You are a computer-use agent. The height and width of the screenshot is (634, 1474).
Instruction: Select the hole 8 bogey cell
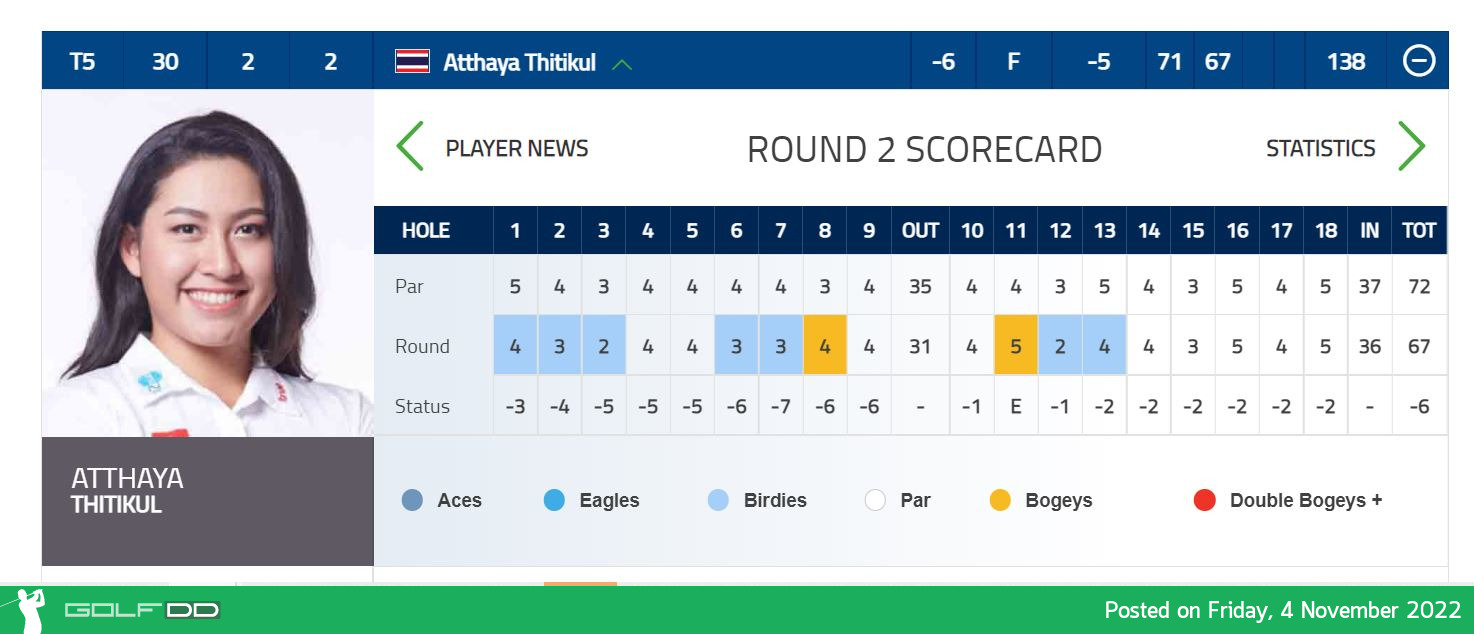(825, 345)
